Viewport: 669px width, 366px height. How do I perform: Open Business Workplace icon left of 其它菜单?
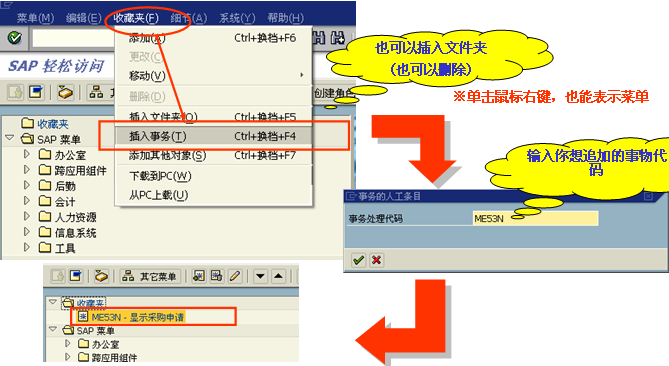[101, 276]
